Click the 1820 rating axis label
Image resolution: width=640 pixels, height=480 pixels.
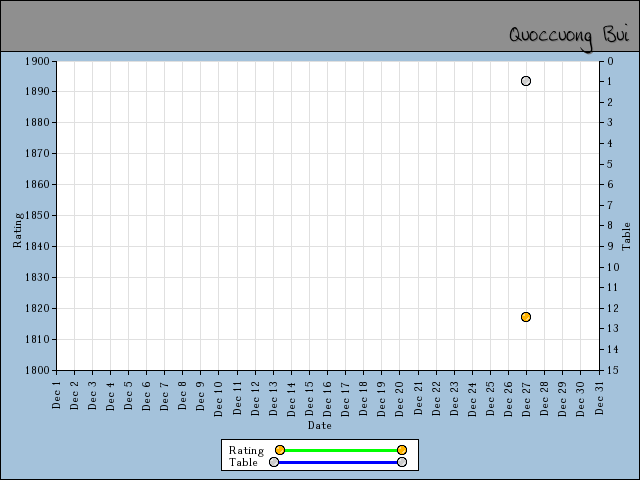click(x=37, y=309)
